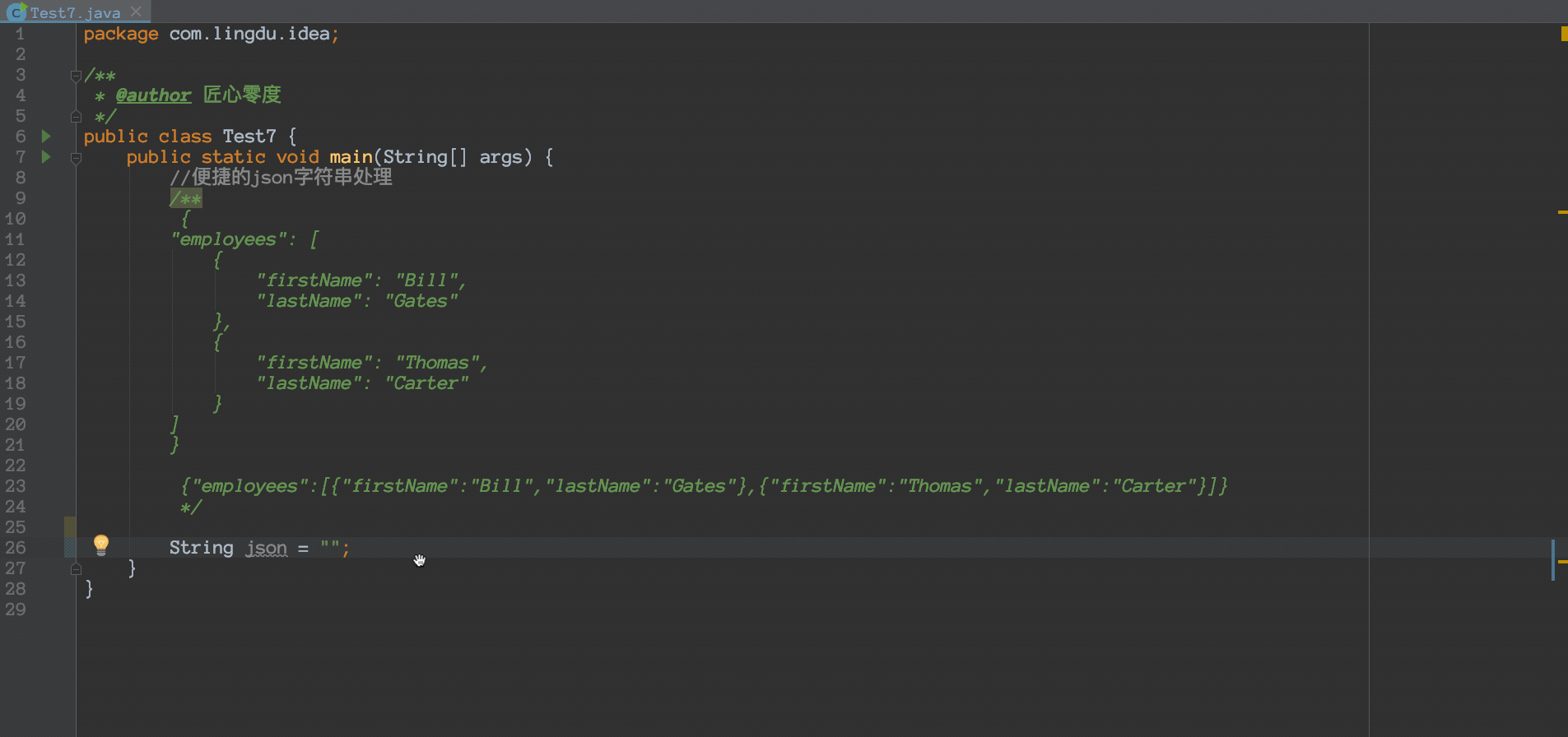
Task: Click the yellow inspection status indicator at top right
Action: pyautogui.click(x=1563, y=34)
